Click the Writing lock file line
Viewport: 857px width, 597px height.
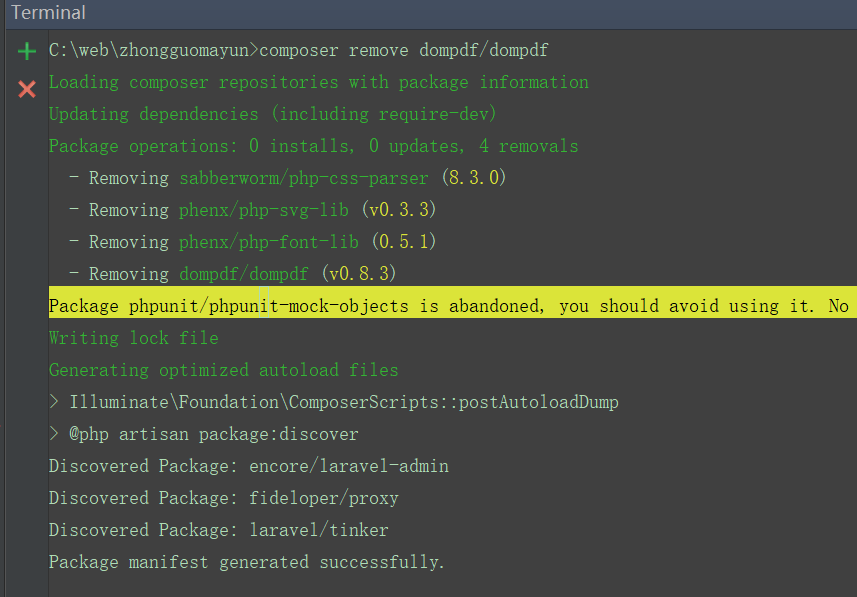pyautogui.click(x=134, y=338)
